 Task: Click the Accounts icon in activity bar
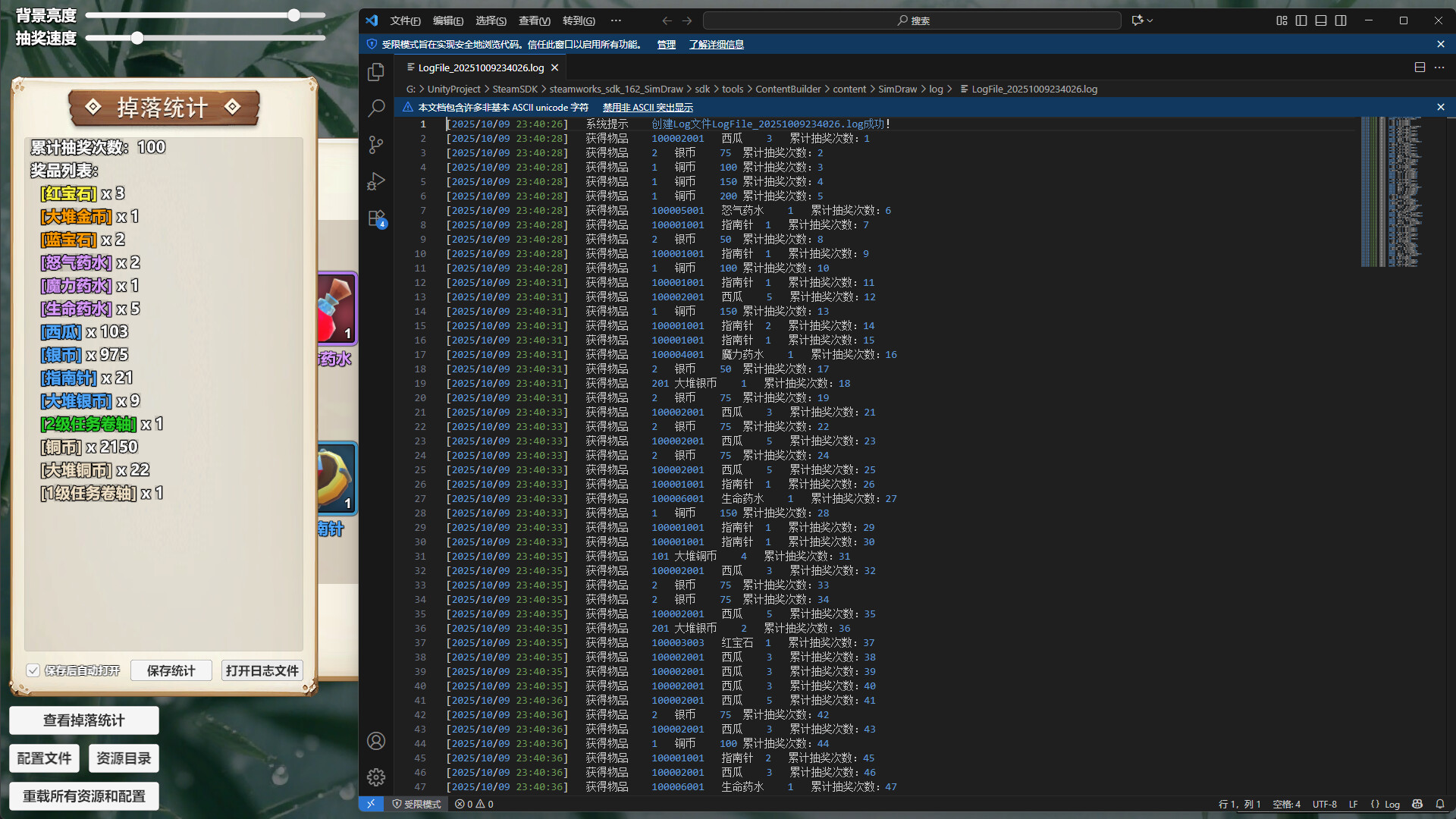[x=376, y=741]
